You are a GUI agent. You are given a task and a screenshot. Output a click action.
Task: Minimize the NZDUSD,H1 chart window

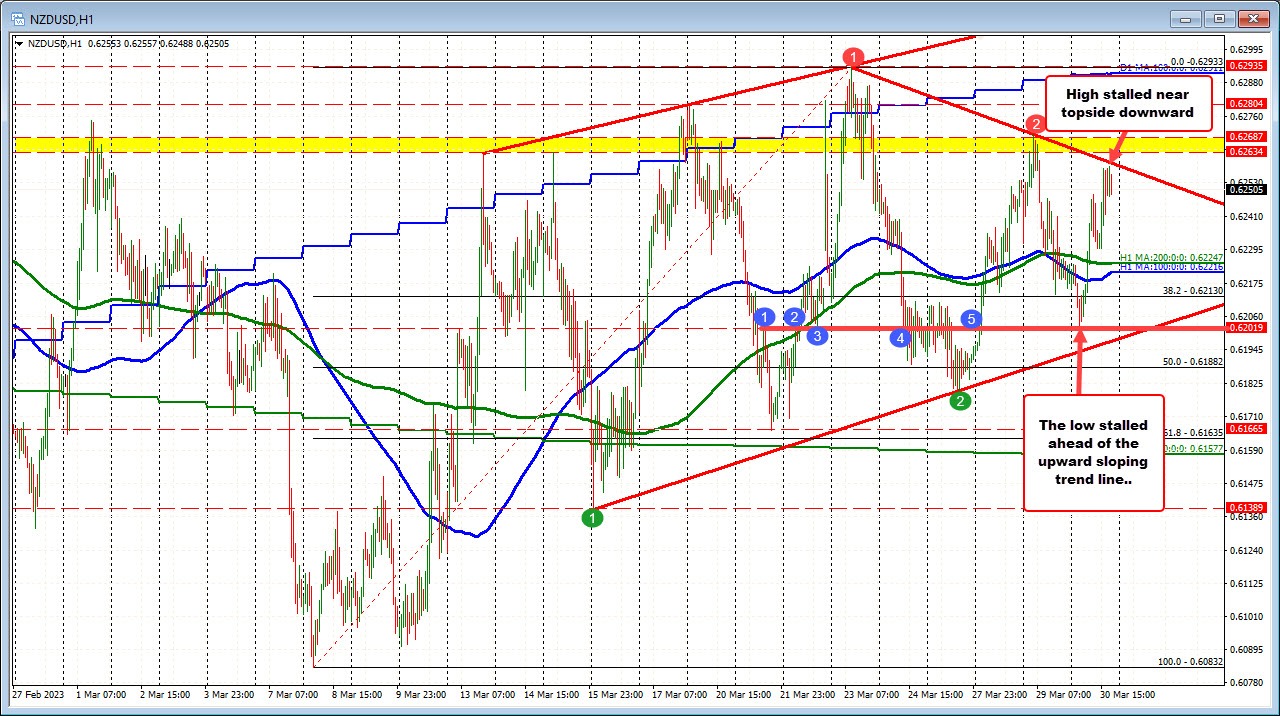tap(1187, 18)
